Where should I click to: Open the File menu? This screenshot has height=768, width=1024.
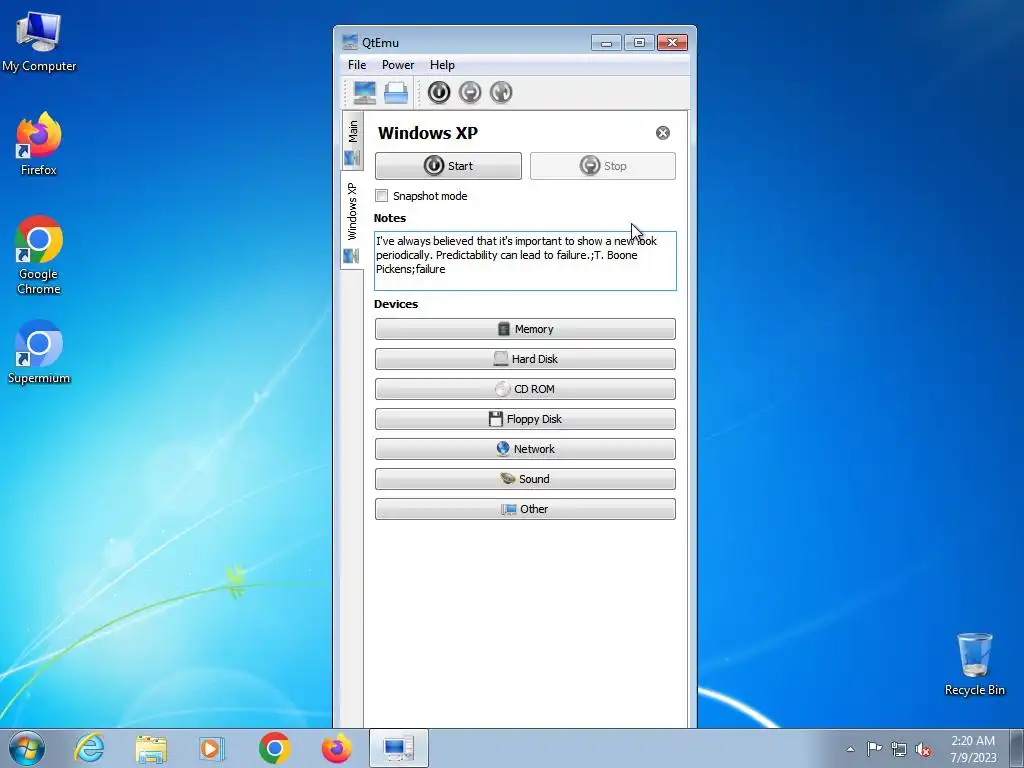(x=357, y=65)
